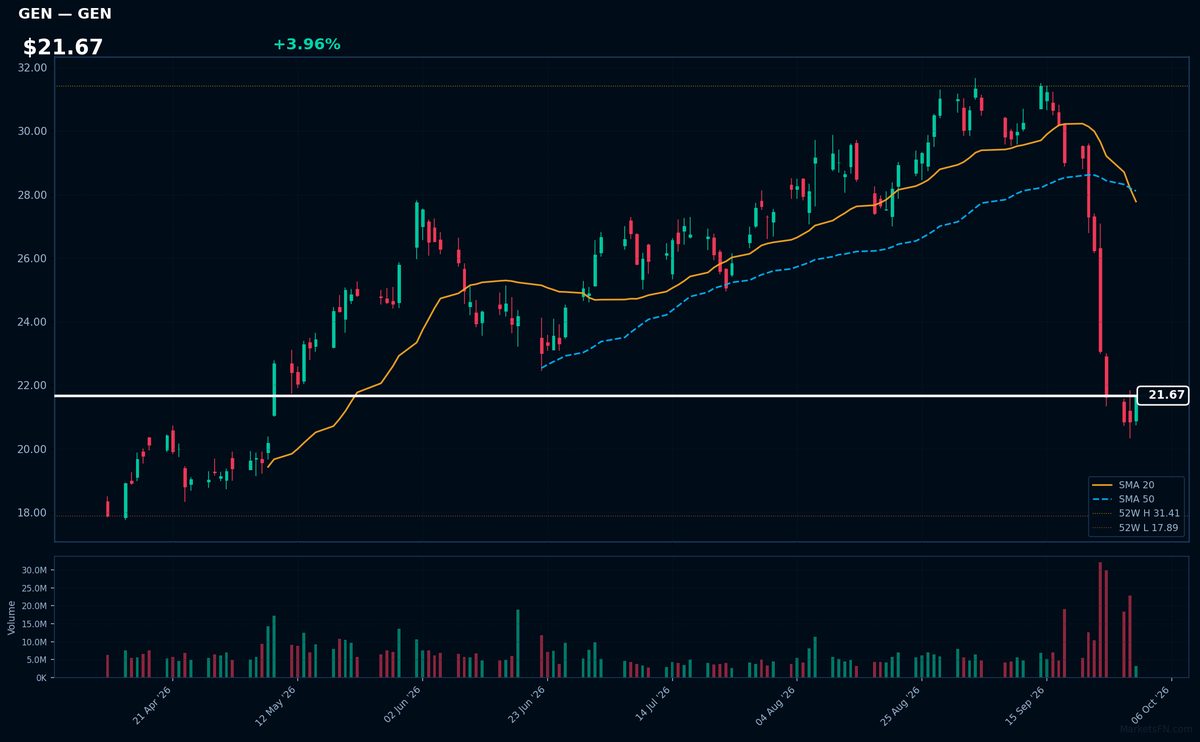
Task: Click the 20.0M volume axis label
Action: tap(34, 606)
